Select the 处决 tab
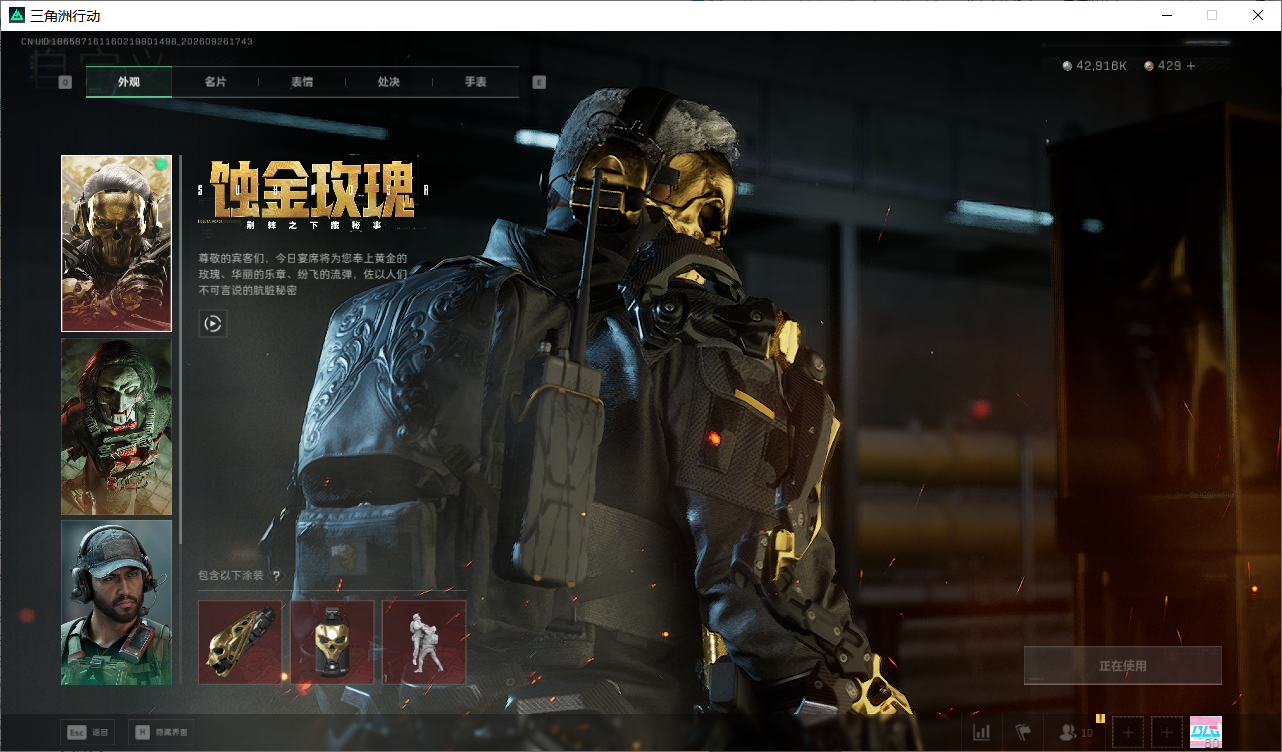 coord(389,82)
